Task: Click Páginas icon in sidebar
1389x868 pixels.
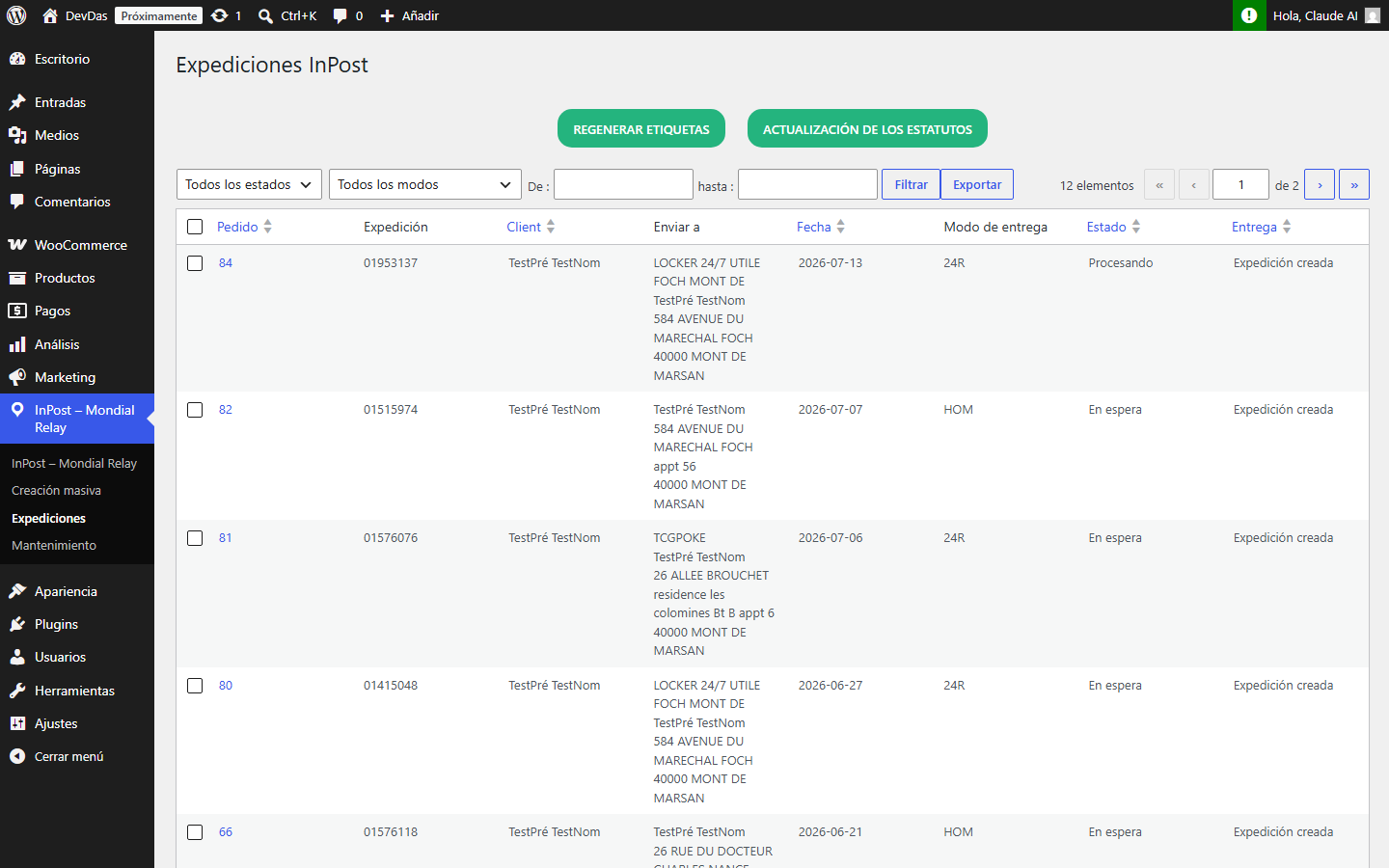Action: (x=17, y=169)
